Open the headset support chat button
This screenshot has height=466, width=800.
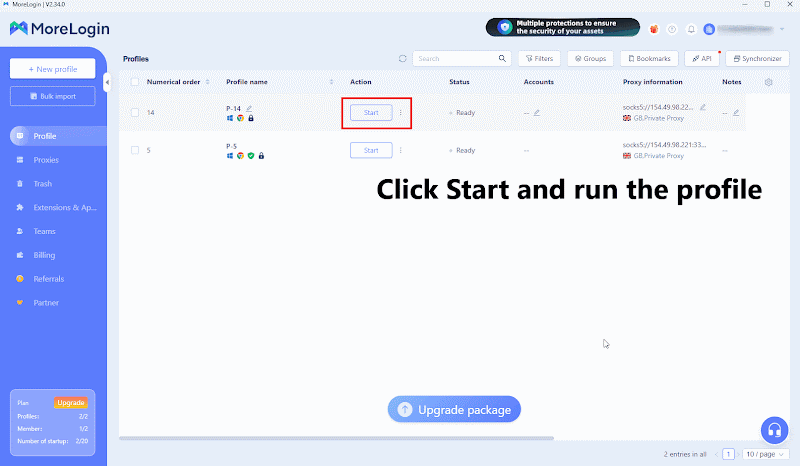click(774, 430)
